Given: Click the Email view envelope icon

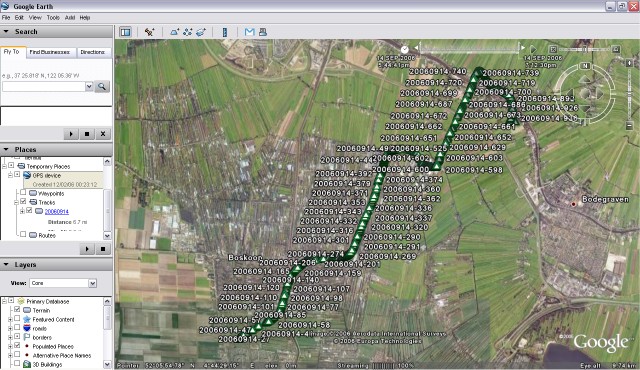Looking at the screenshot, I should [249, 32].
